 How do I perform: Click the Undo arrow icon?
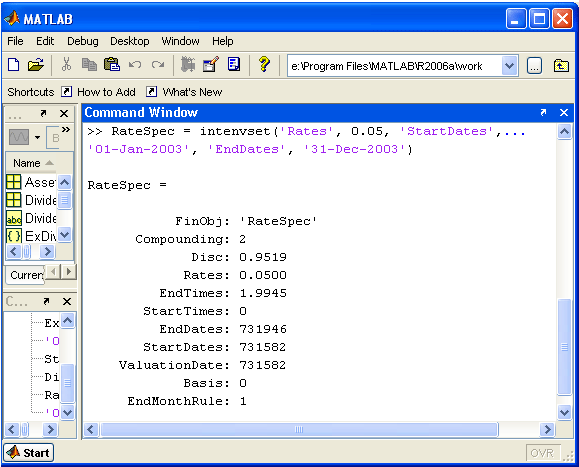(135, 65)
